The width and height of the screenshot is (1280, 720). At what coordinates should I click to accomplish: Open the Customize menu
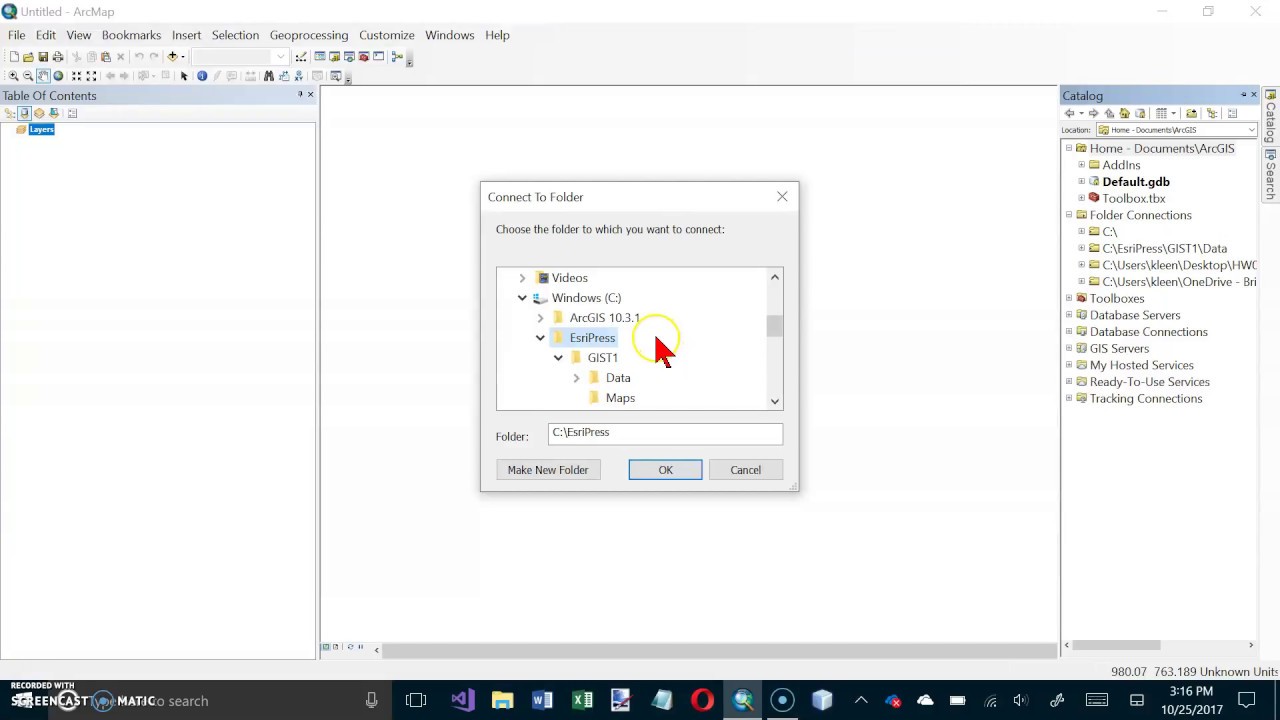click(x=387, y=35)
